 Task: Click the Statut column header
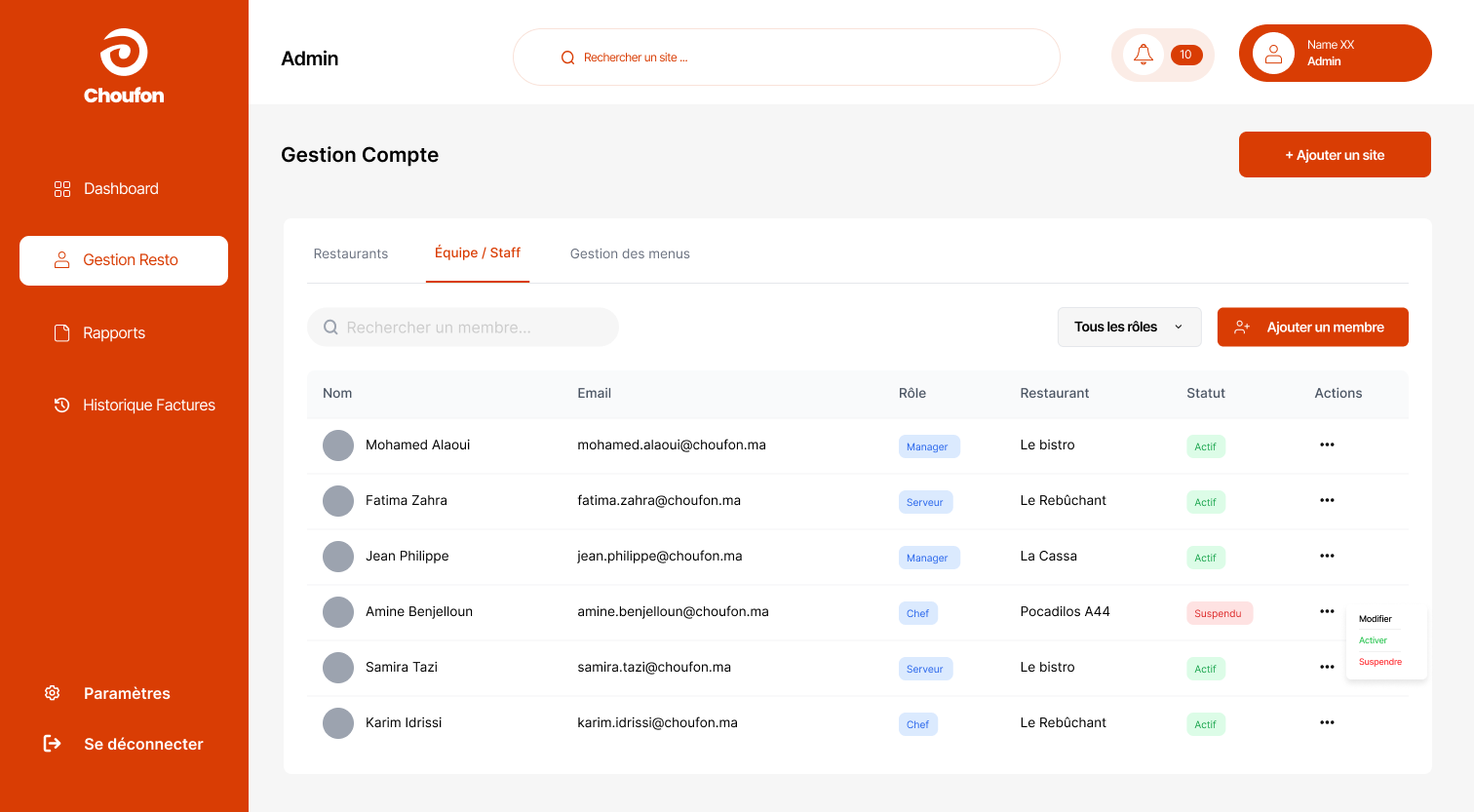tap(1206, 393)
